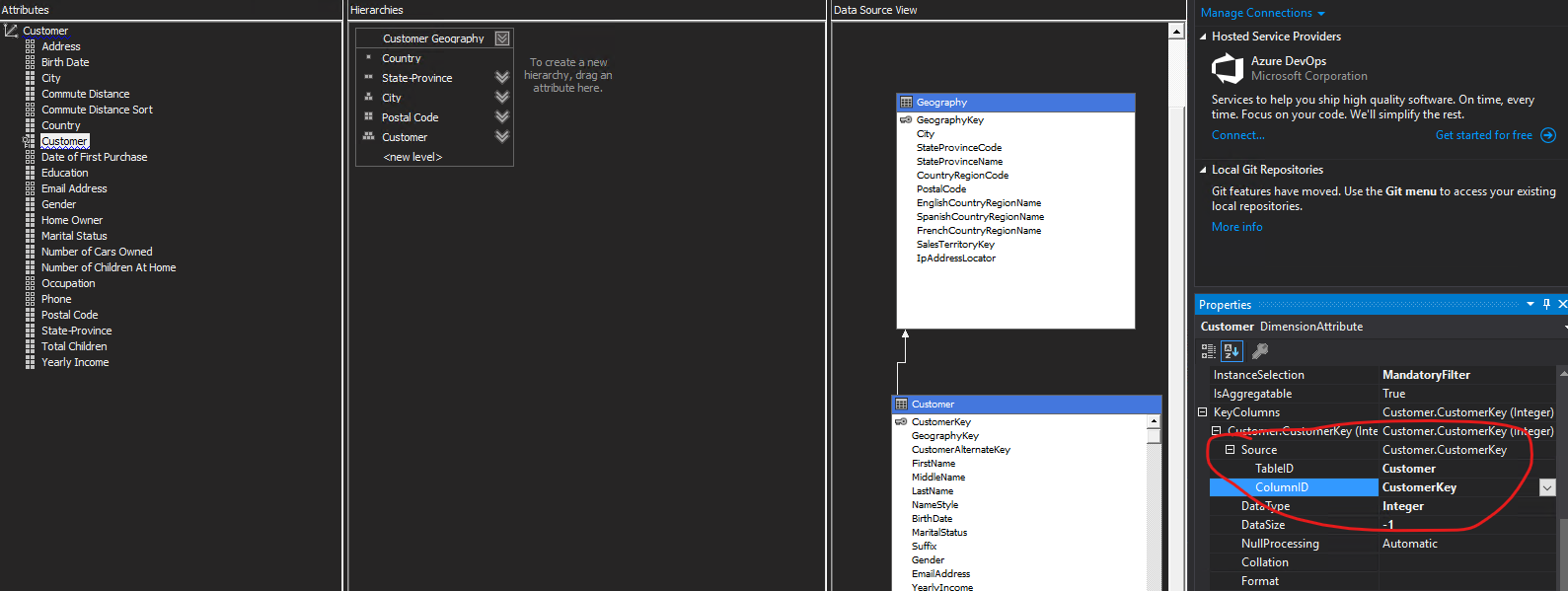The height and width of the screenshot is (591, 1568).
Task: Click the icon beside the City attribute
Action: (x=30, y=78)
